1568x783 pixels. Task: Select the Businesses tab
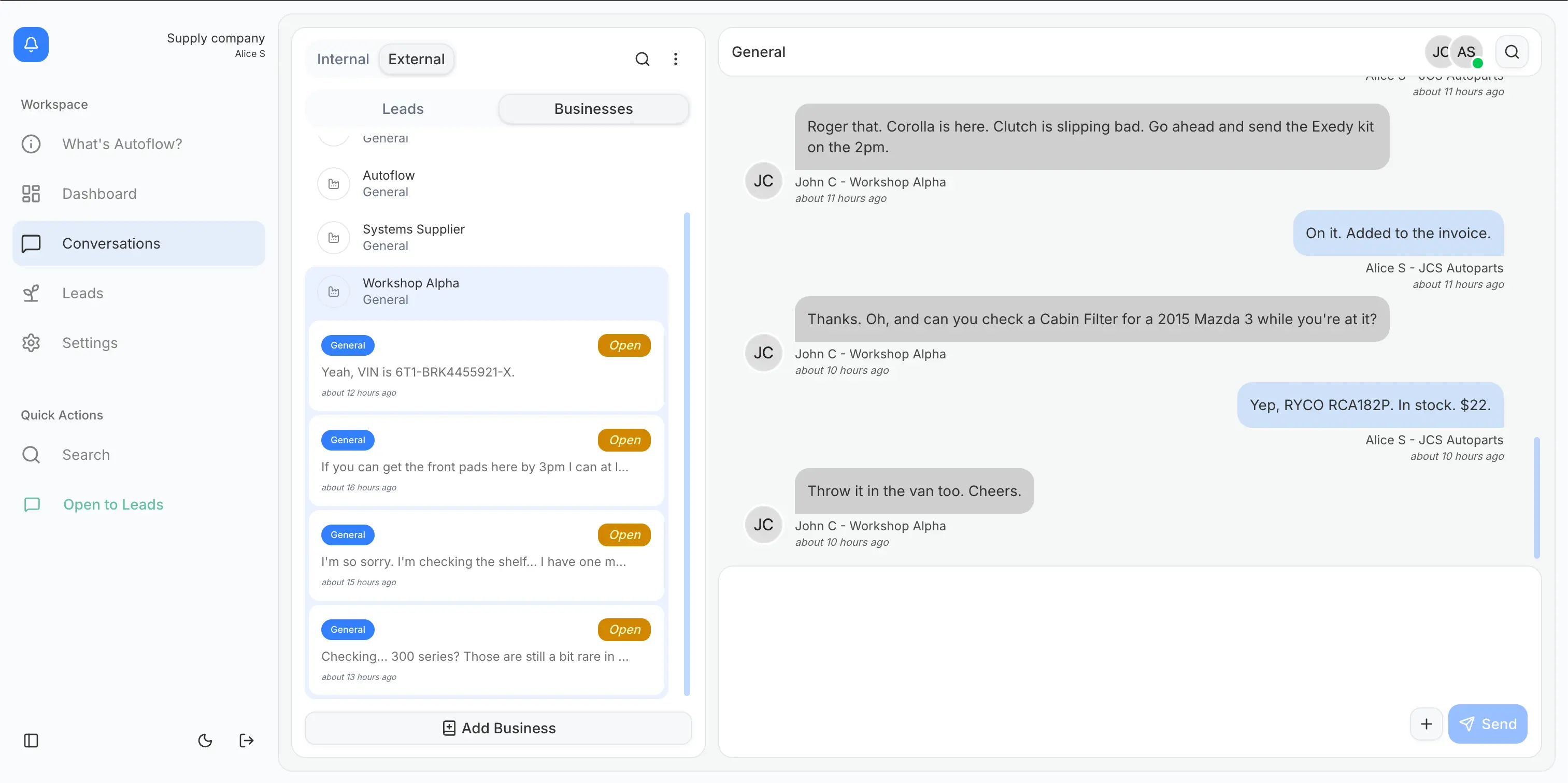pyautogui.click(x=593, y=109)
